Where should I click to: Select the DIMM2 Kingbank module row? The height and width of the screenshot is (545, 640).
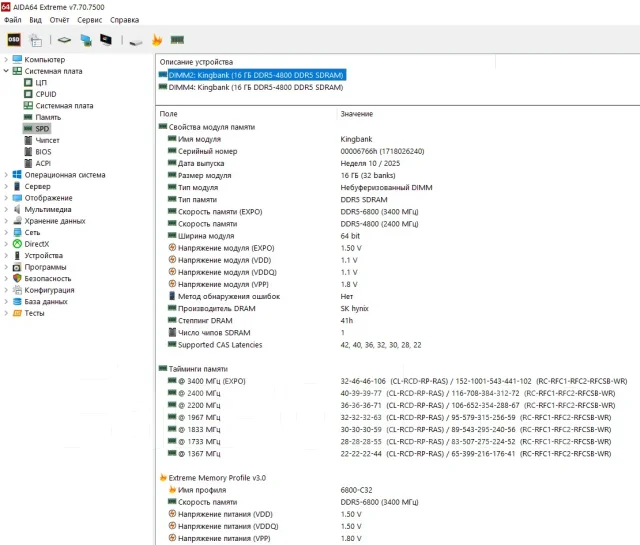pyautogui.click(x=256, y=75)
